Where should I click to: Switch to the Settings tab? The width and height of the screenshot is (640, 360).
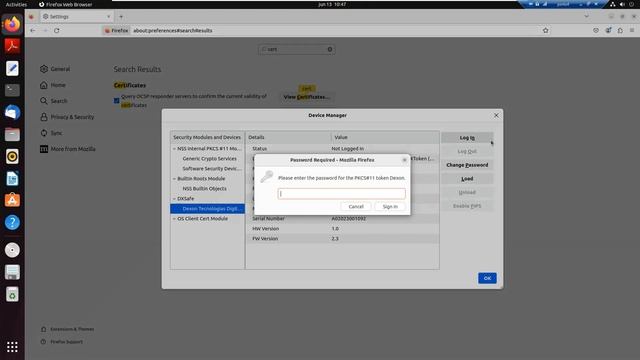pyautogui.click(x=76, y=17)
